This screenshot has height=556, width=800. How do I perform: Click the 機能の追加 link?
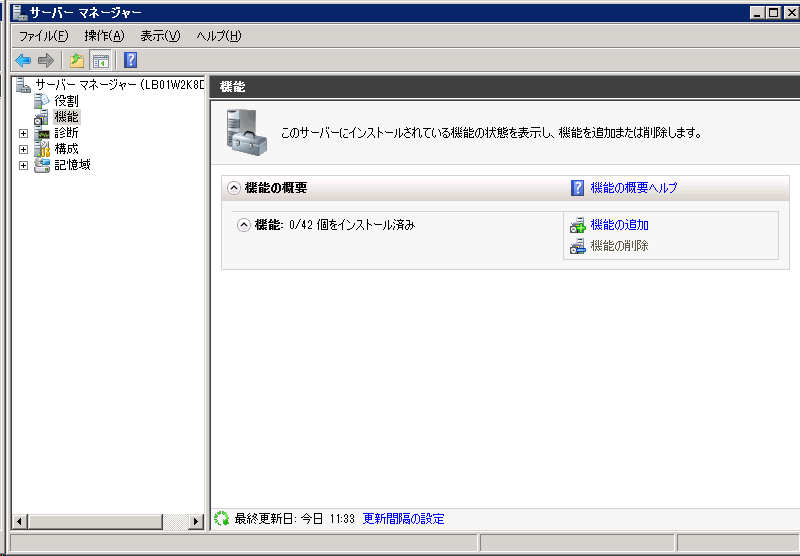point(619,225)
